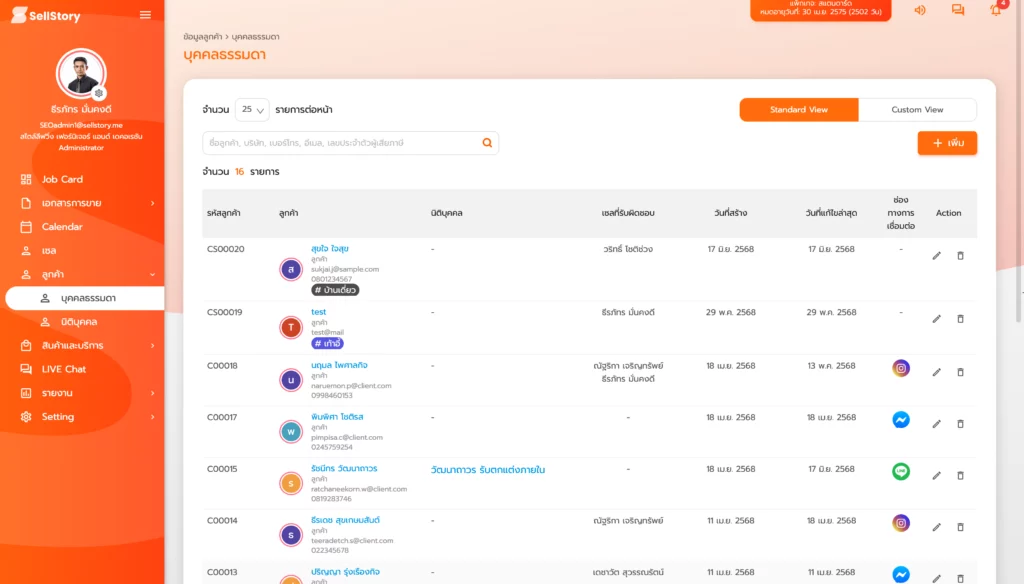Open profile settings gear on avatar
The image size is (1024, 584).
(x=99, y=93)
